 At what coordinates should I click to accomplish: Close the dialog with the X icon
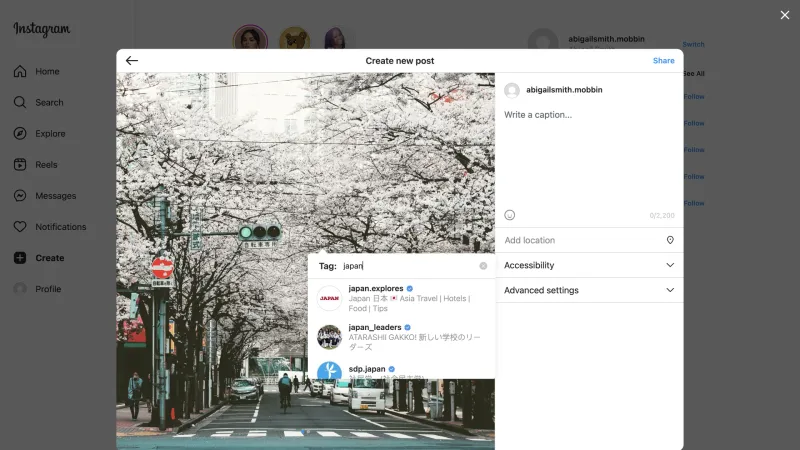pos(785,15)
